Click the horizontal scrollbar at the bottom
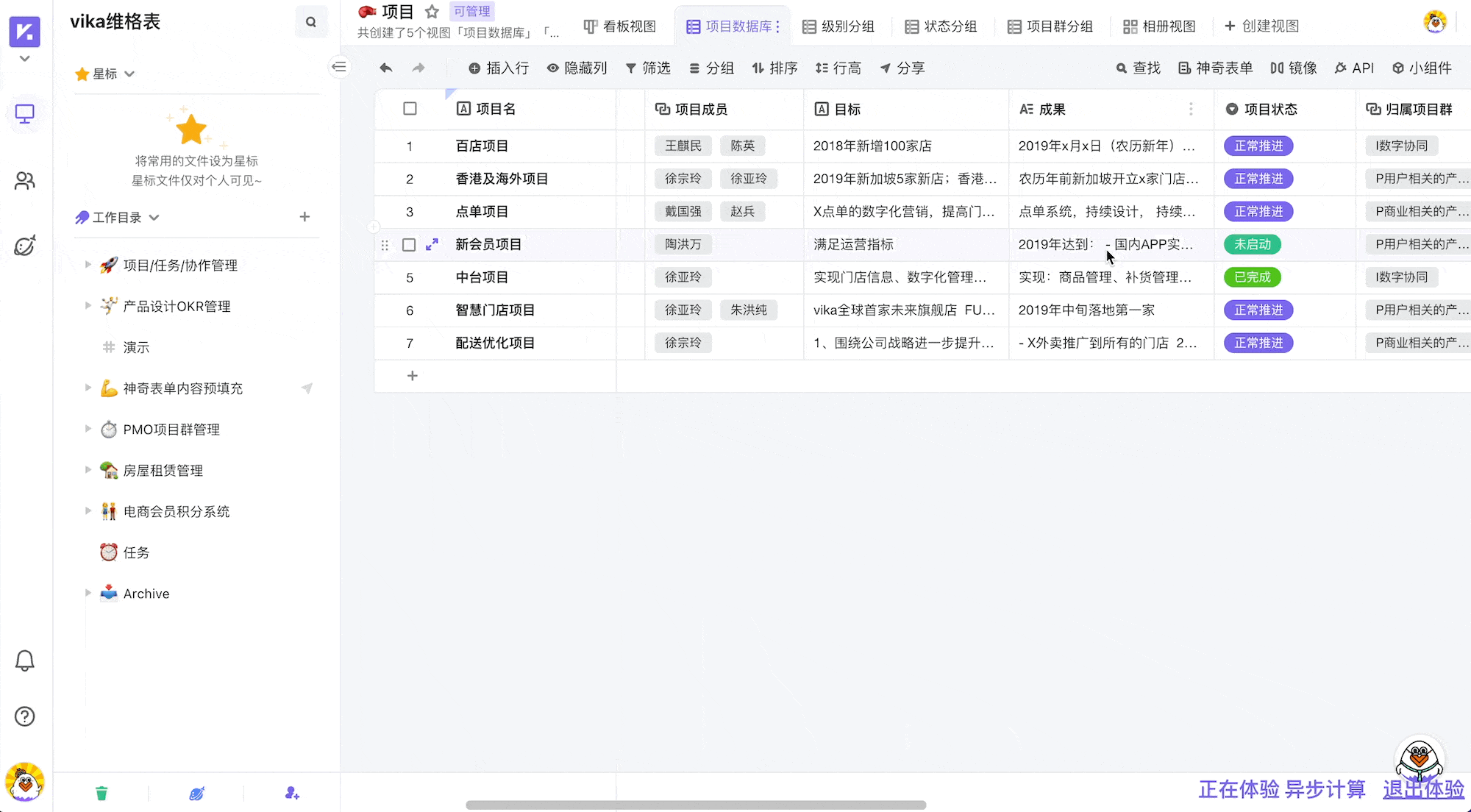This screenshot has height=812, width=1471. coord(695,805)
